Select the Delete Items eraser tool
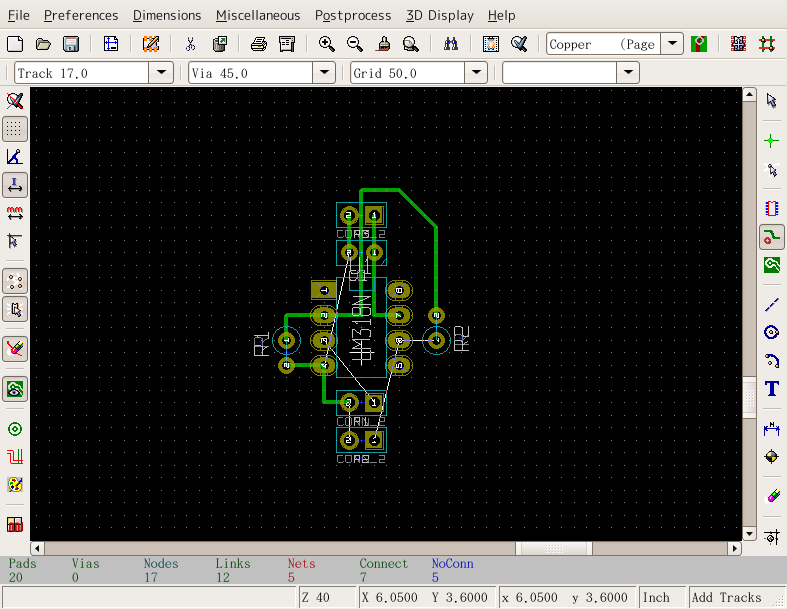The height and width of the screenshot is (609, 787). point(771,495)
